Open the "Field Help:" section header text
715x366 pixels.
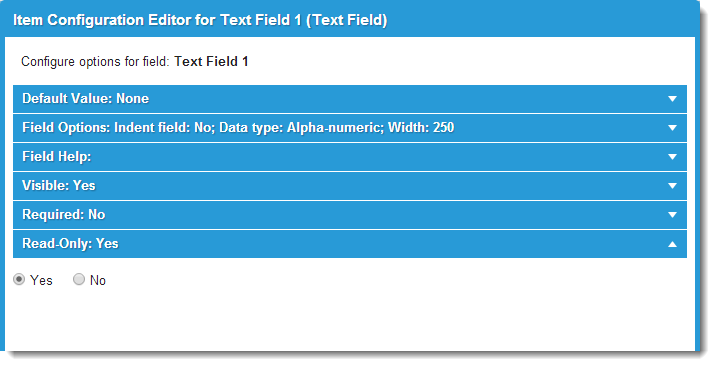(x=57, y=156)
